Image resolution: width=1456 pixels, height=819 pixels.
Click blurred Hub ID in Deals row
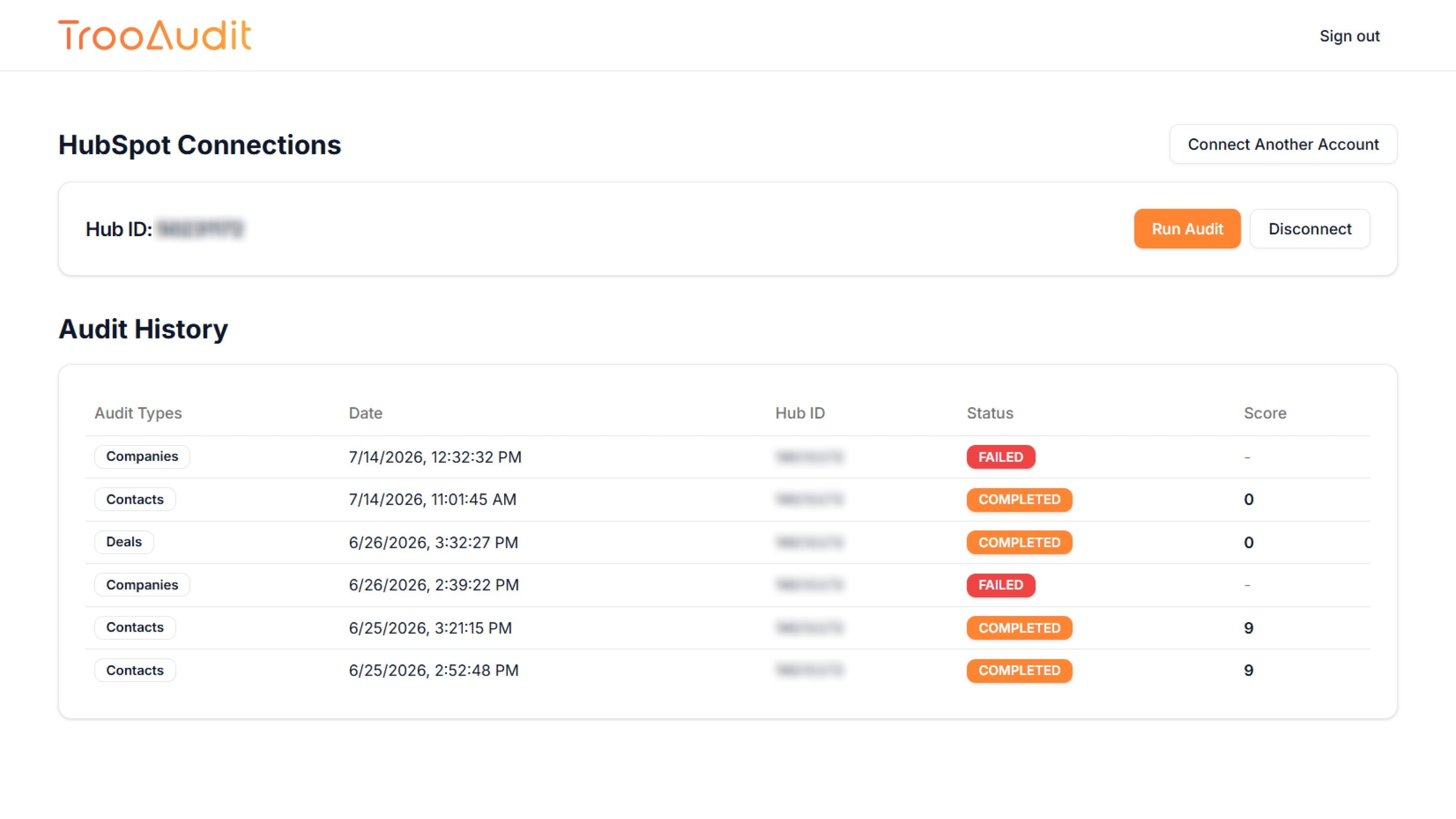[809, 543]
